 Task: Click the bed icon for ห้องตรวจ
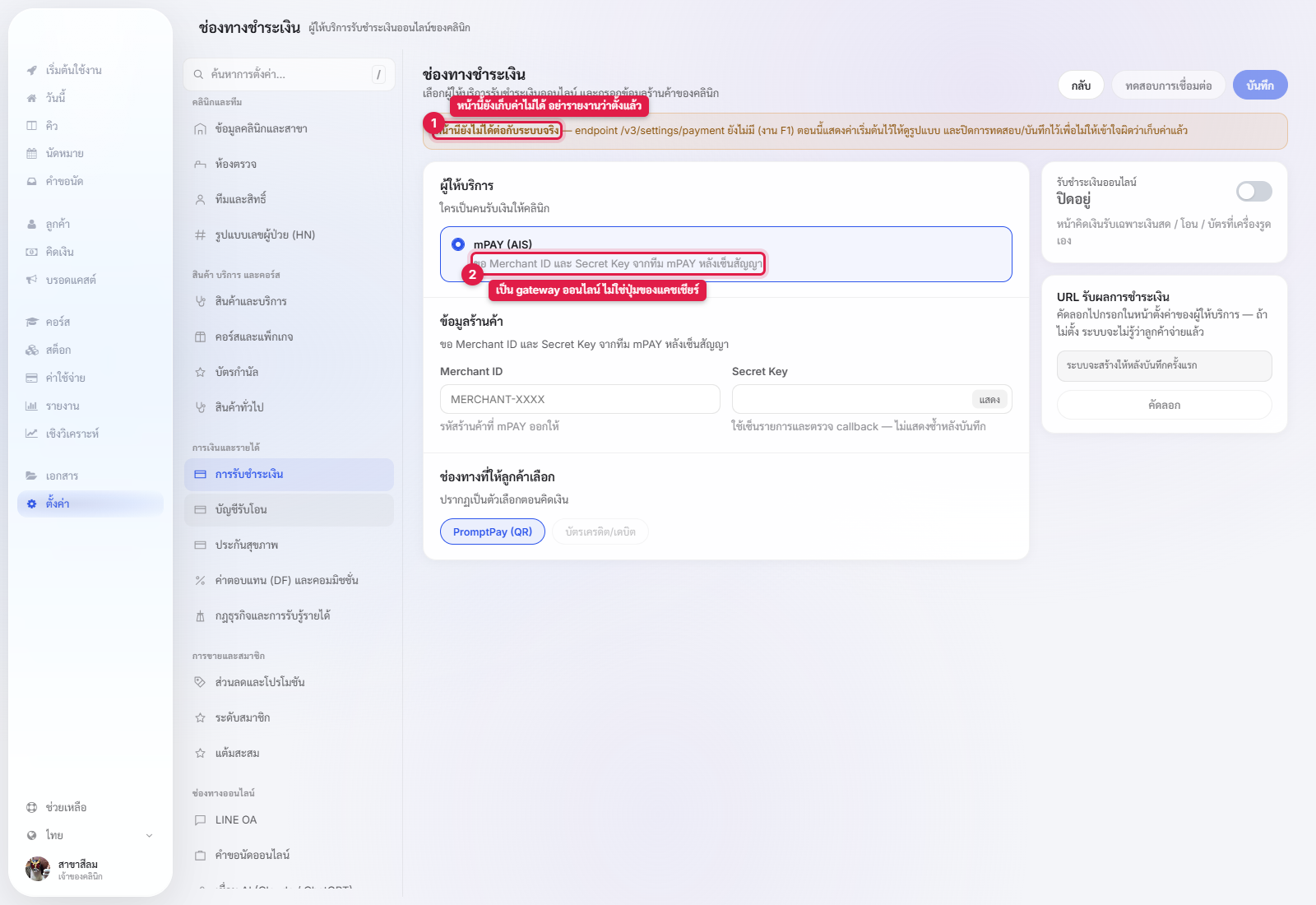tap(200, 165)
